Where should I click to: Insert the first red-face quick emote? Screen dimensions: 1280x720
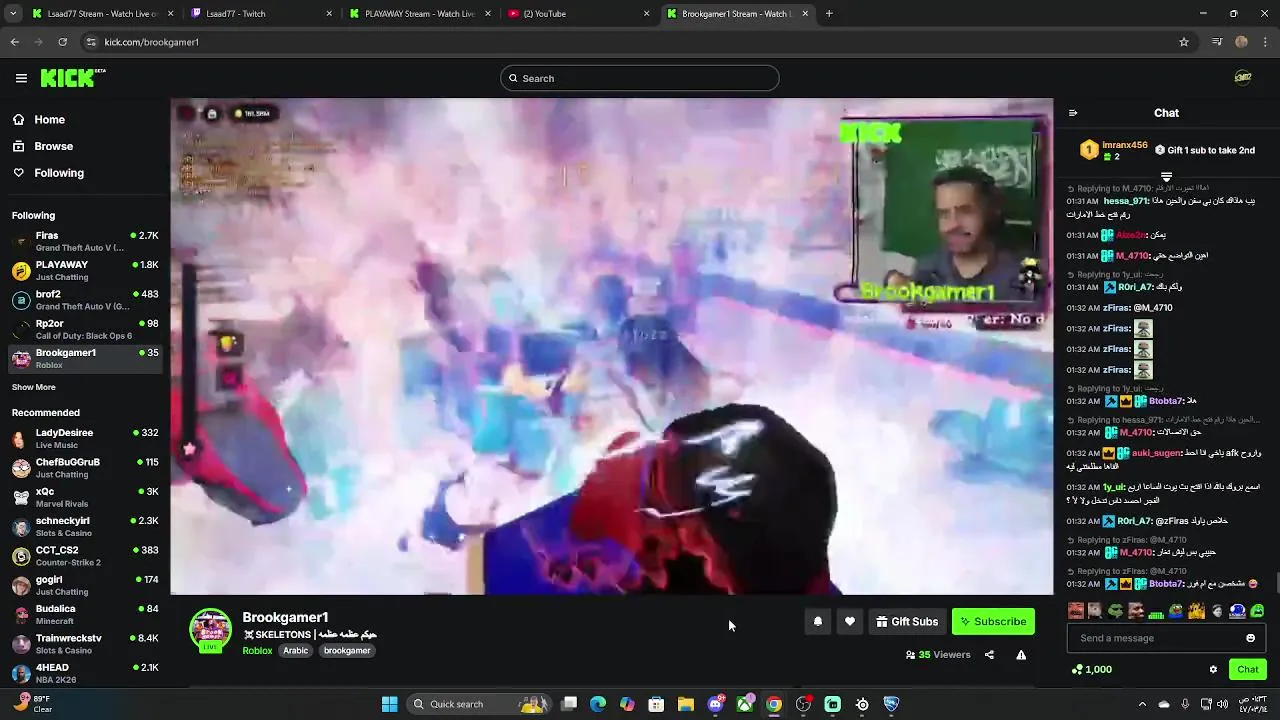pyautogui.click(x=1076, y=610)
